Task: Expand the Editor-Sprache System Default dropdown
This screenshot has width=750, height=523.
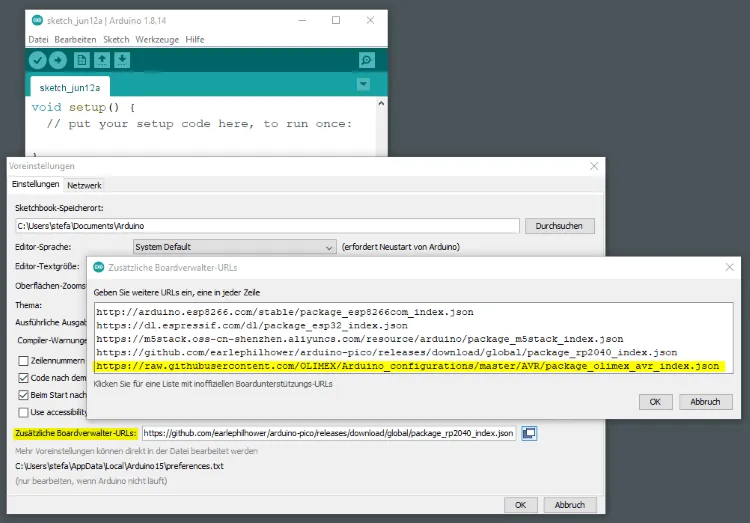Action: [234, 247]
